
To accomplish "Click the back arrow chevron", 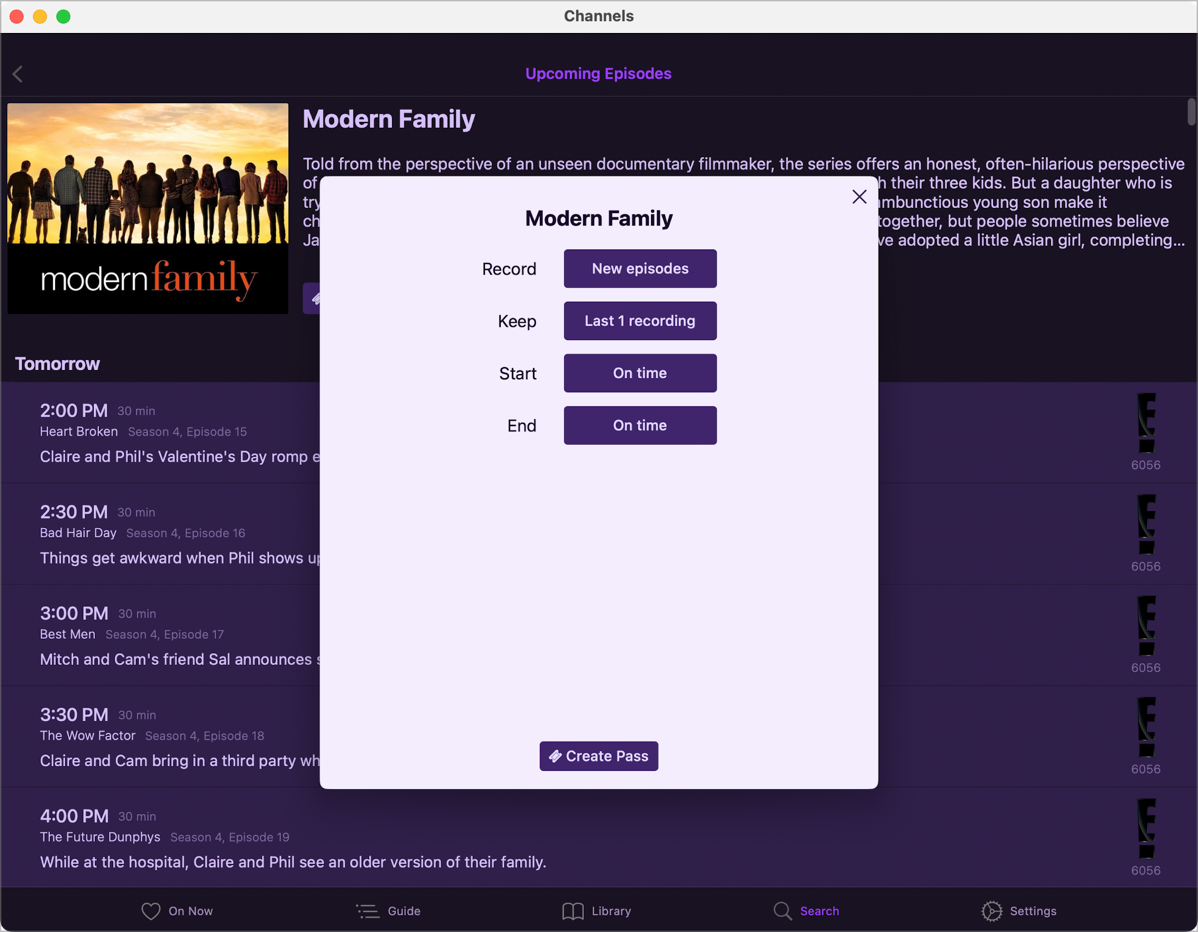I will coord(18,74).
